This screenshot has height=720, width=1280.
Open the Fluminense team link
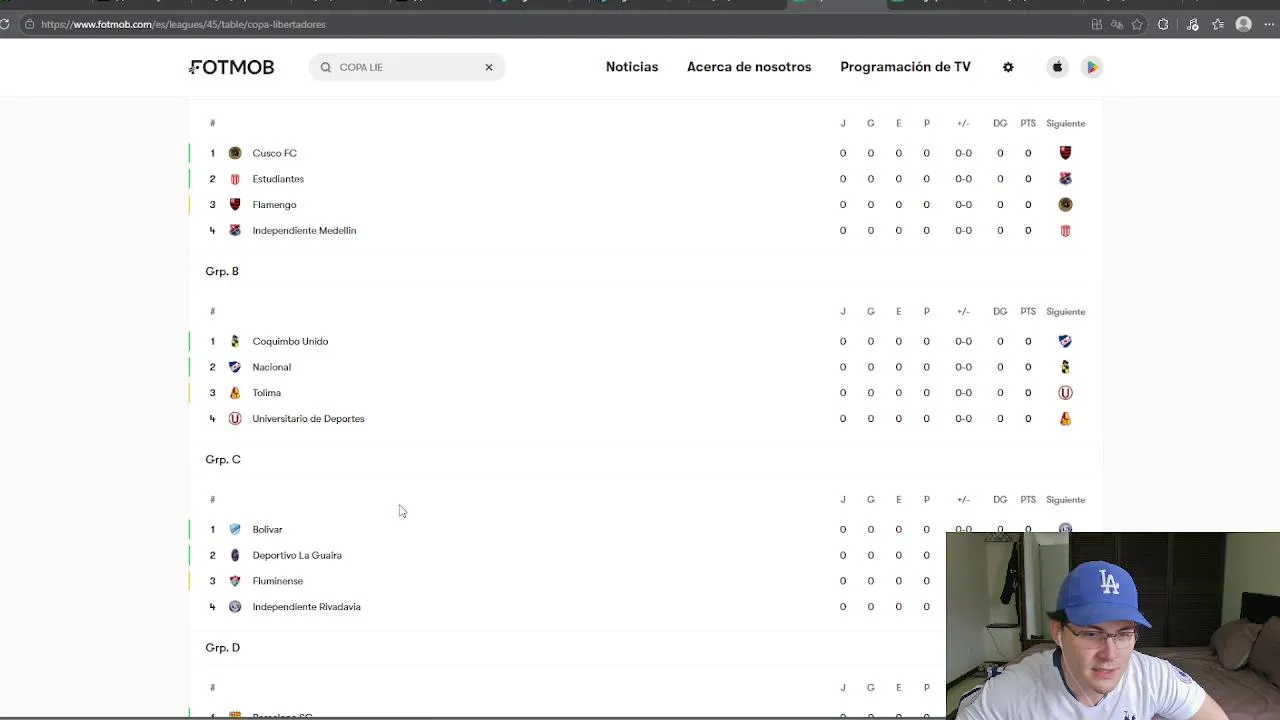pyautogui.click(x=277, y=581)
